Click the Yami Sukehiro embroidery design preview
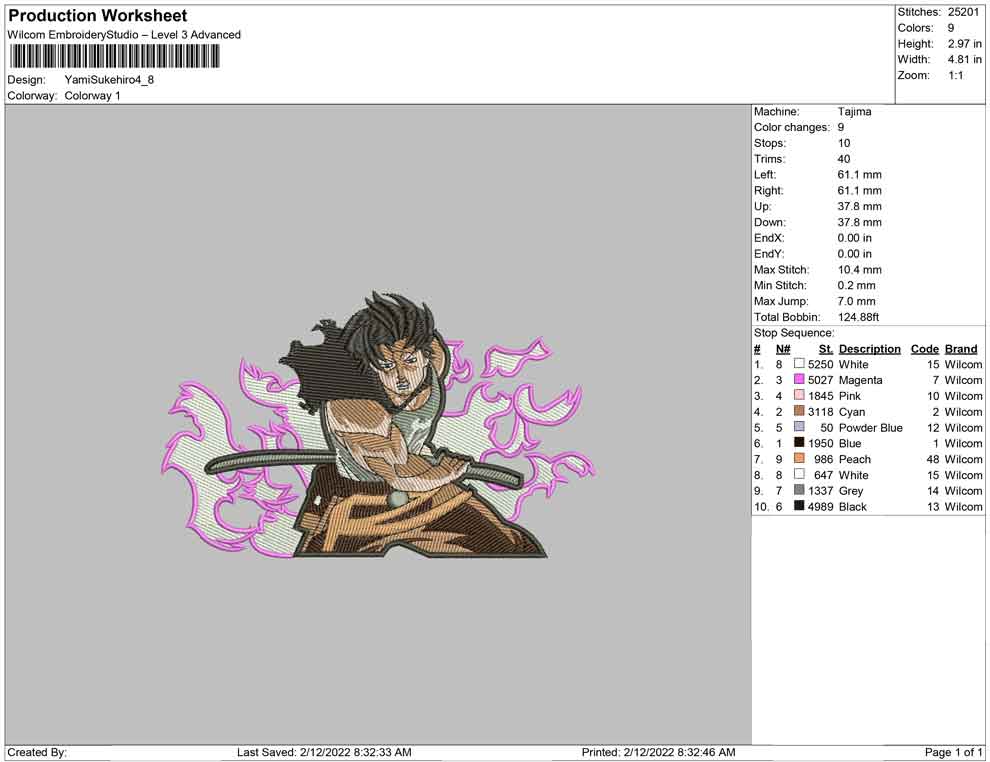Viewport: 990px width, 762px height. point(378,425)
